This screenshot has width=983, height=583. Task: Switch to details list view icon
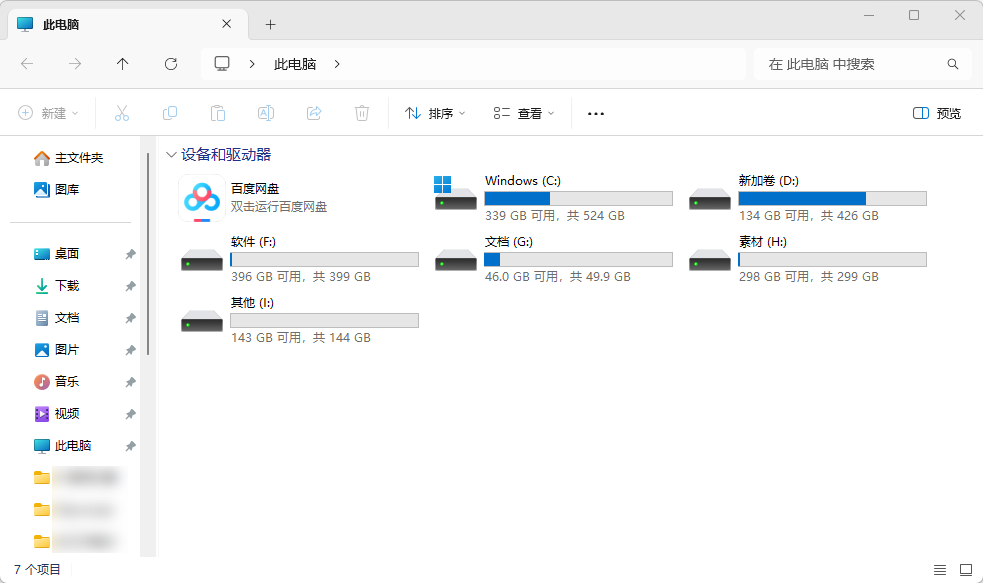940,570
